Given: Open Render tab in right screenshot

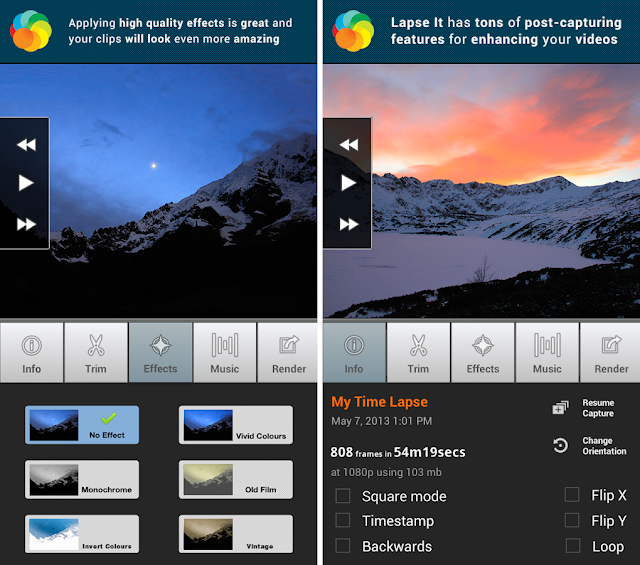Looking at the screenshot, I should pyautogui.click(x=610, y=353).
